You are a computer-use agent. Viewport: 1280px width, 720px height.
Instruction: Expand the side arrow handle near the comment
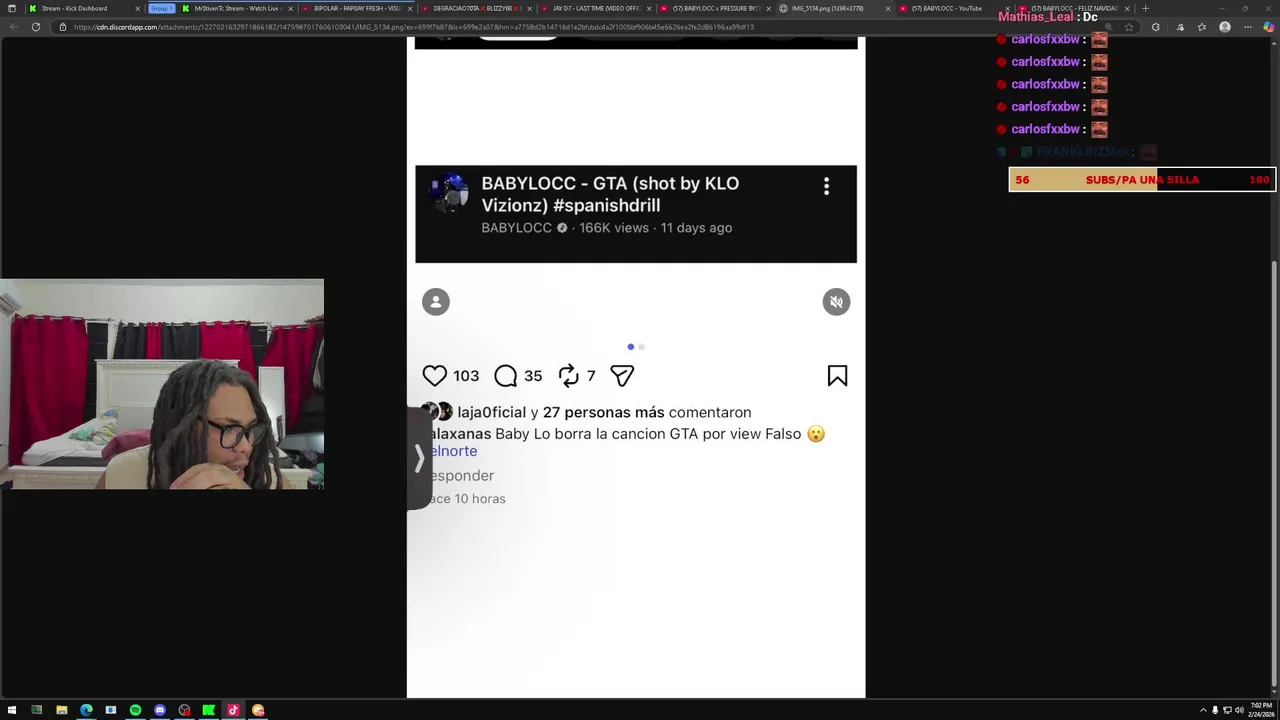[418, 458]
